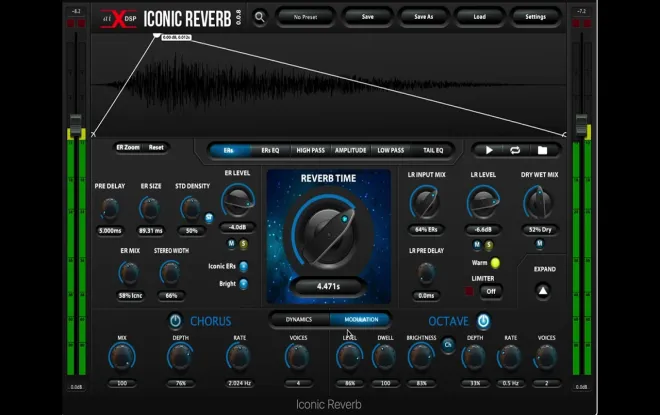Click the ER Size knob
This screenshot has height=415, width=660.
point(150,209)
